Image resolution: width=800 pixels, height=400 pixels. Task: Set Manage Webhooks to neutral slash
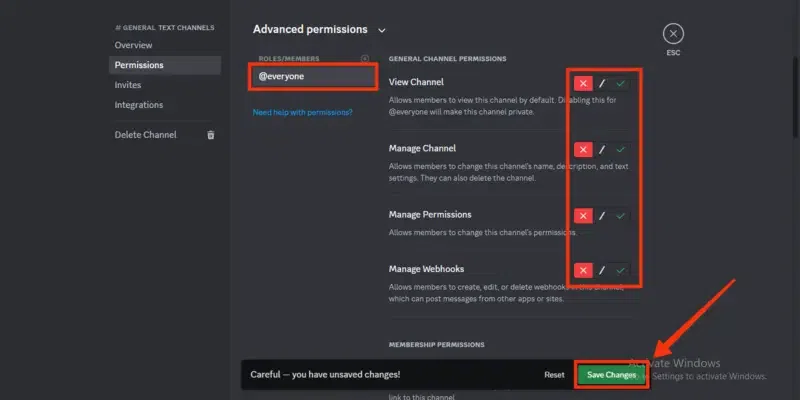[602, 270]
